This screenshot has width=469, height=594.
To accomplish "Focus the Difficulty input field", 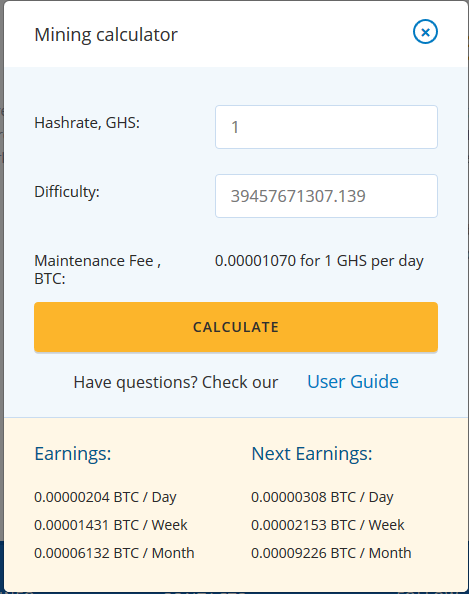I will click(326, 196).
